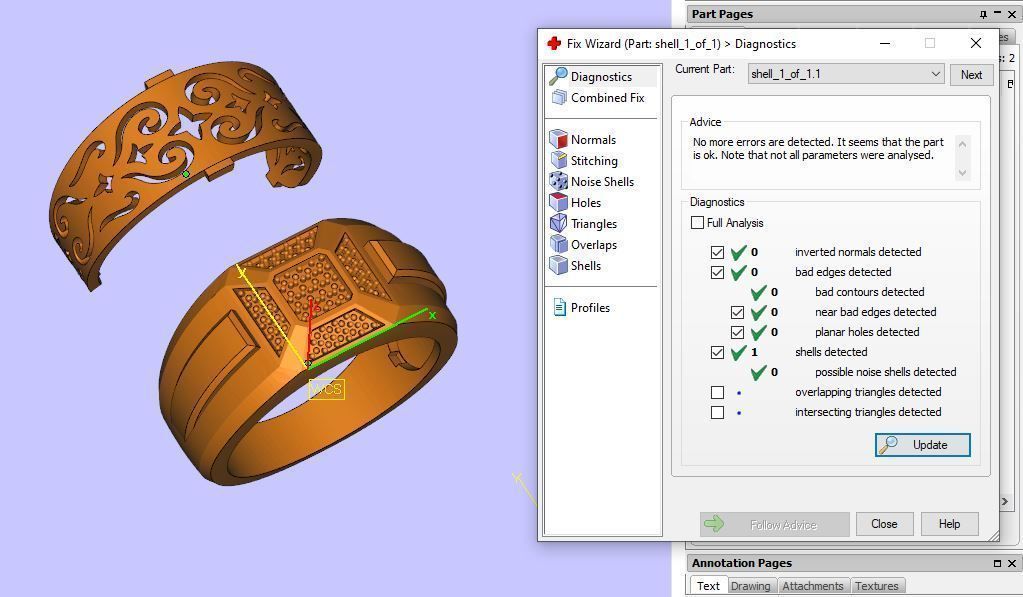Uncheck shells detected checkbox

tap(718, 352)
